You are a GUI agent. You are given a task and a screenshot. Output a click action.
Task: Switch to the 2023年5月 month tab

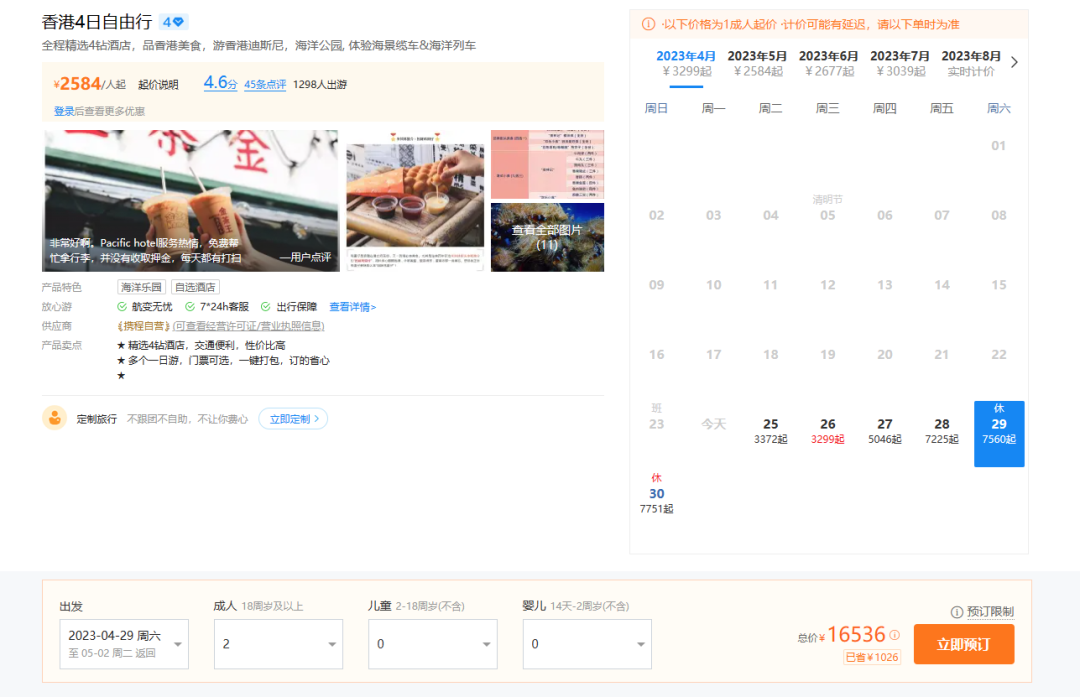757,63
